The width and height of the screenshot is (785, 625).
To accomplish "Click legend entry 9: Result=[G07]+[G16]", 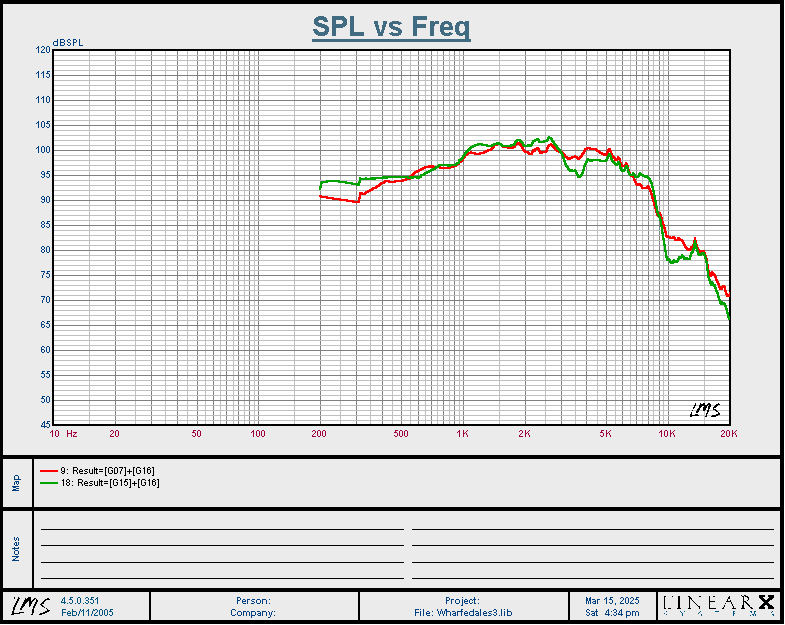I will [107, 470].
